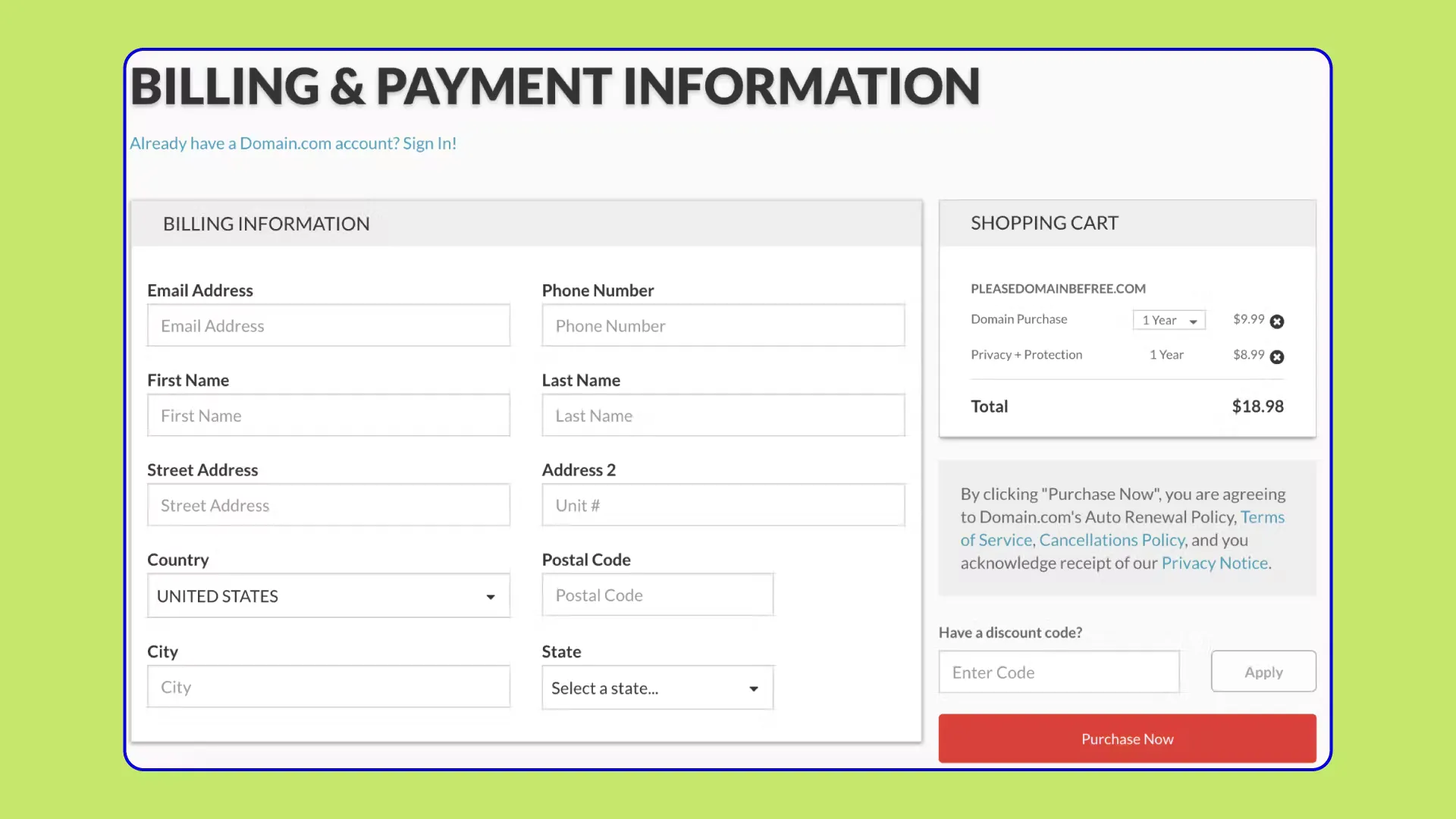
Task: Remove Privacy + Protection from cart
Action: [1277, 357]
